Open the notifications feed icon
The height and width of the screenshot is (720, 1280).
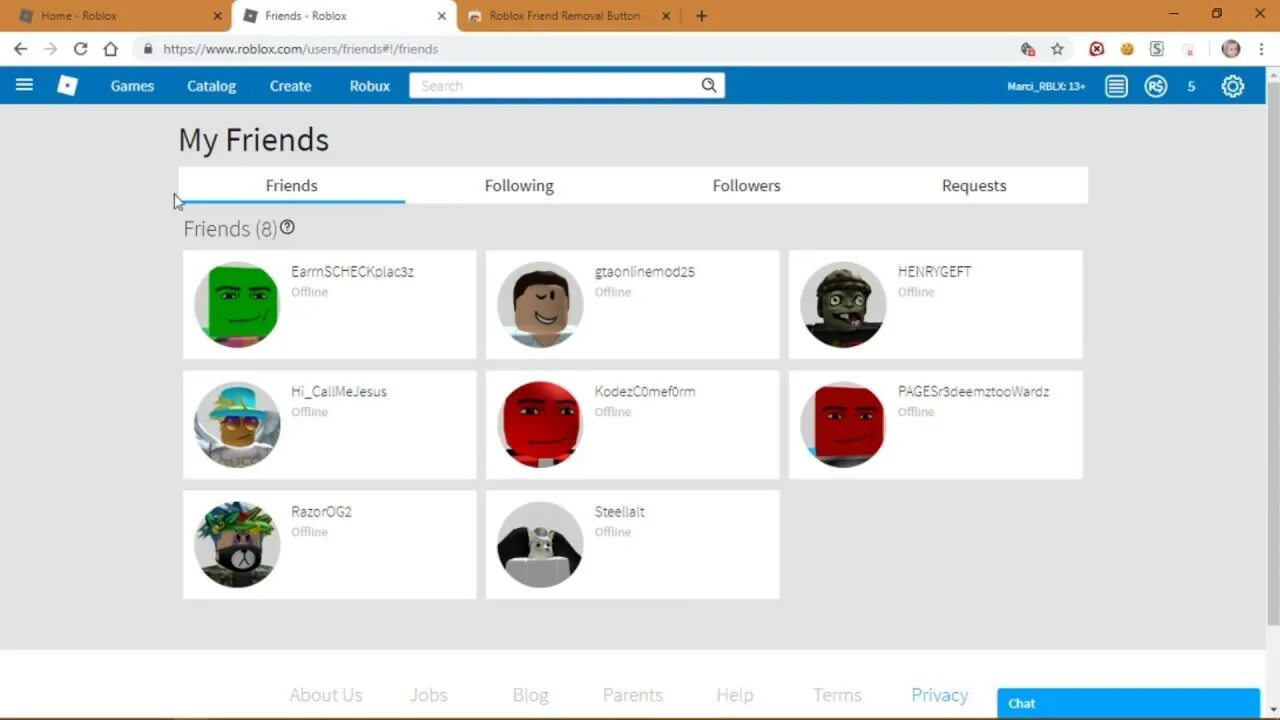click(1116, 86)
